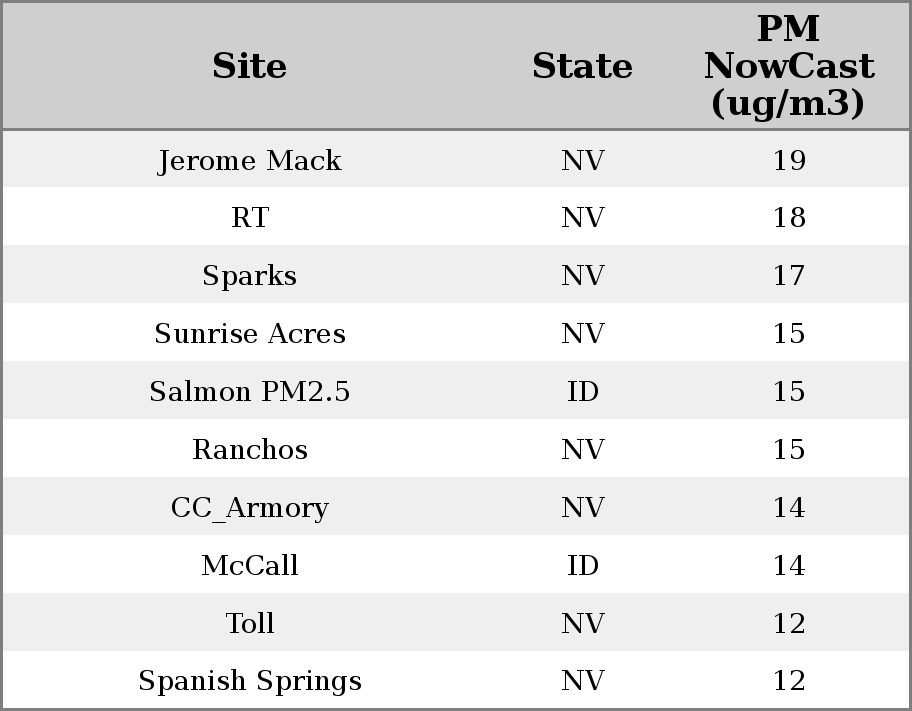This screenshot has height=711, width=912.
Task: Click the PM value 12 for Spanish Springs
Action: click(x=788, y=681)
